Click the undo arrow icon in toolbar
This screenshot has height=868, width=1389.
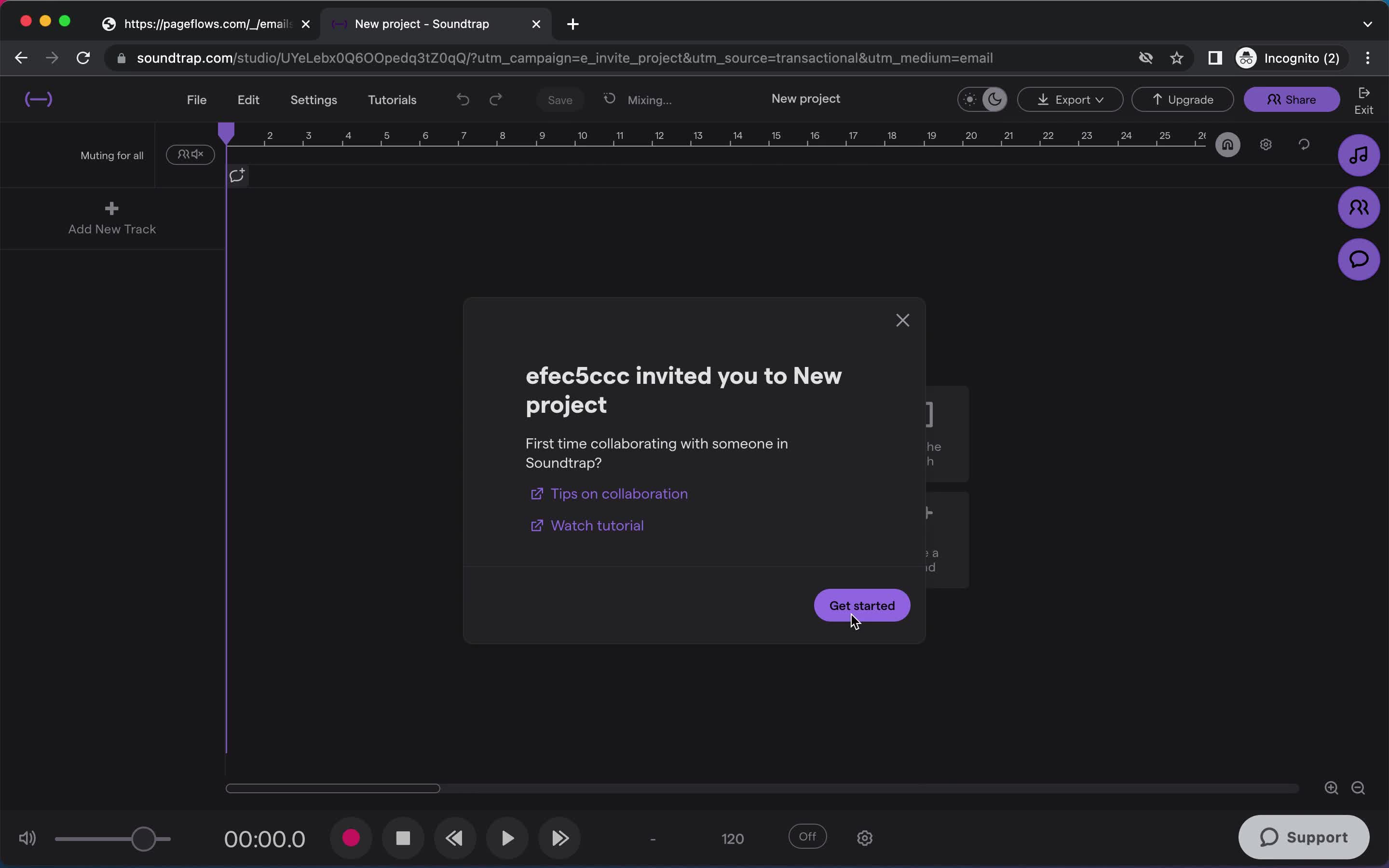tap(463, 99)
